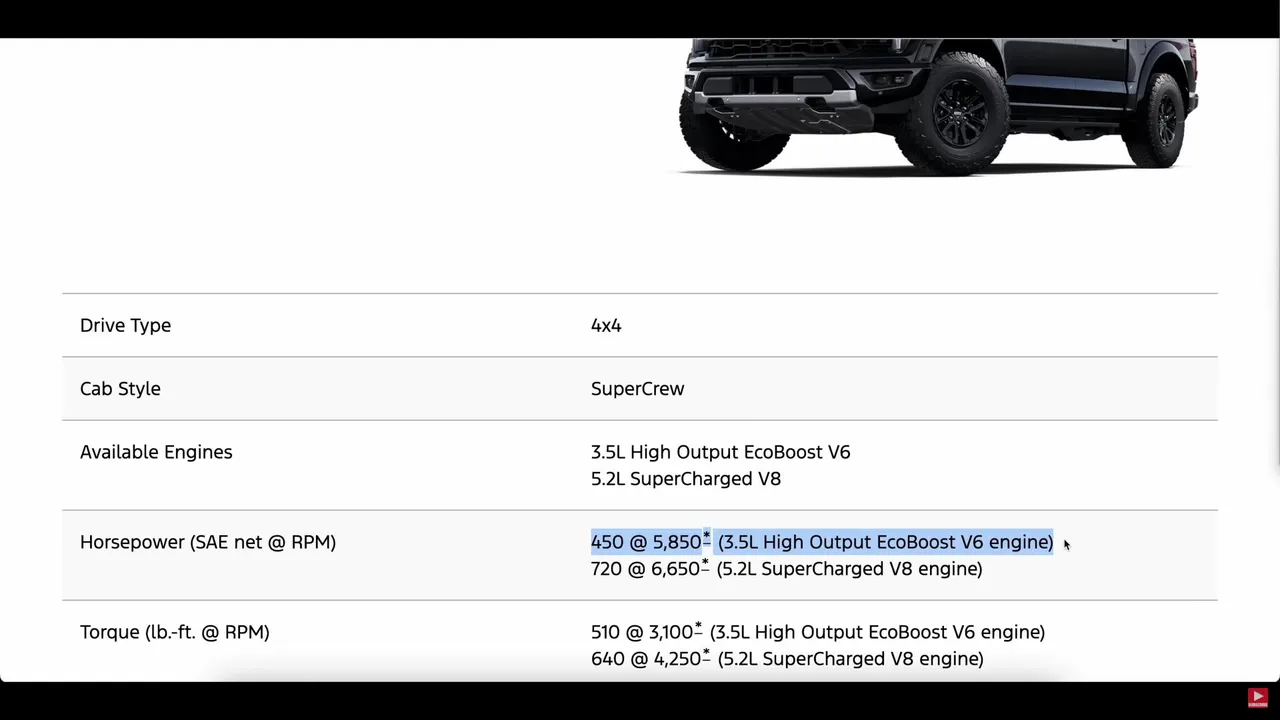Click 5.2L SuperCharged V8 engine text
1280x720 pixels.
(685, 479)
